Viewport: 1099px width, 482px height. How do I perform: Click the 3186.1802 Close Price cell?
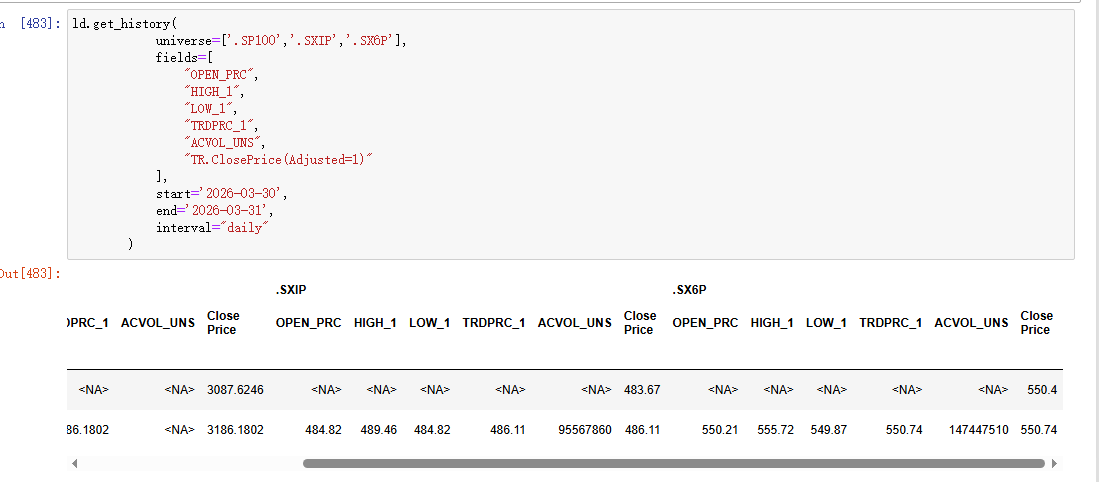[236, 430]
